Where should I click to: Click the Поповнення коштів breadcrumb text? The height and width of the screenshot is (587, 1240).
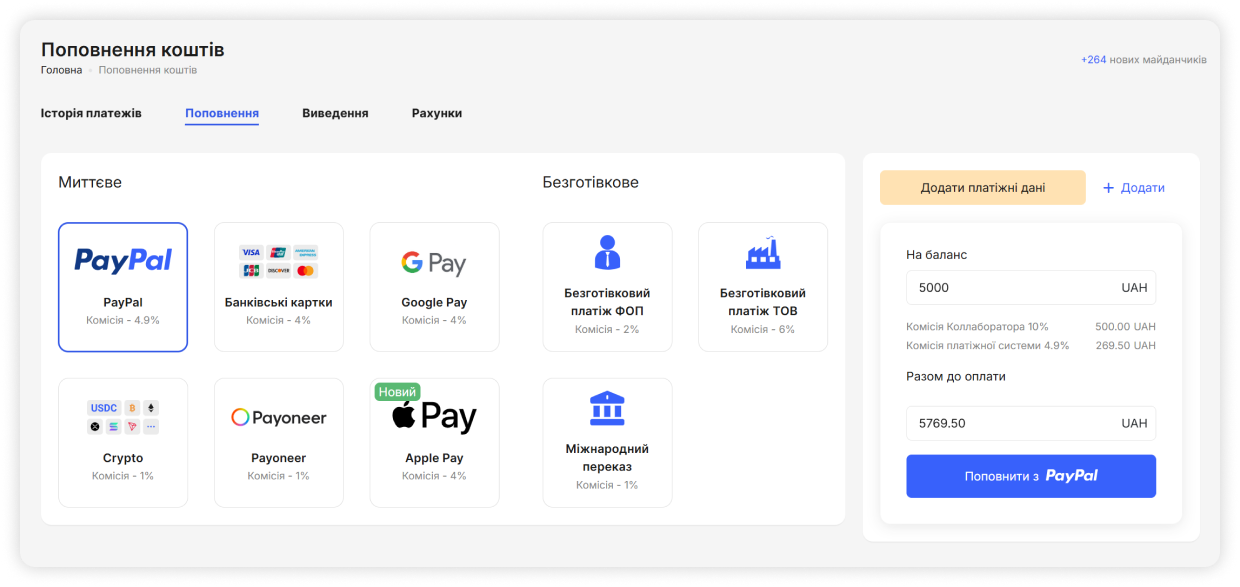click(x=148, y=70)
